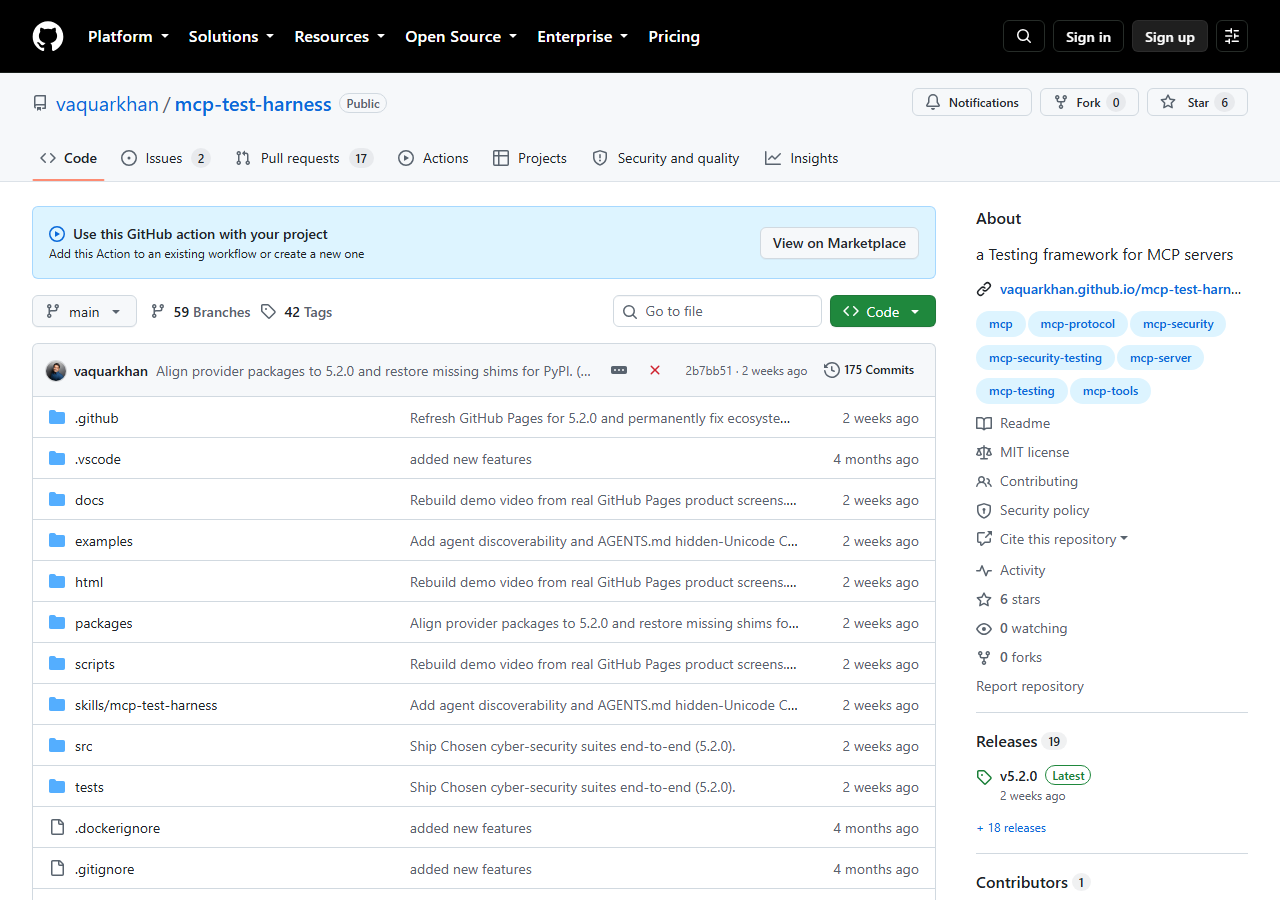Expand the Platform menu
The image size is (1280, 900).
[x=129, y=37]
